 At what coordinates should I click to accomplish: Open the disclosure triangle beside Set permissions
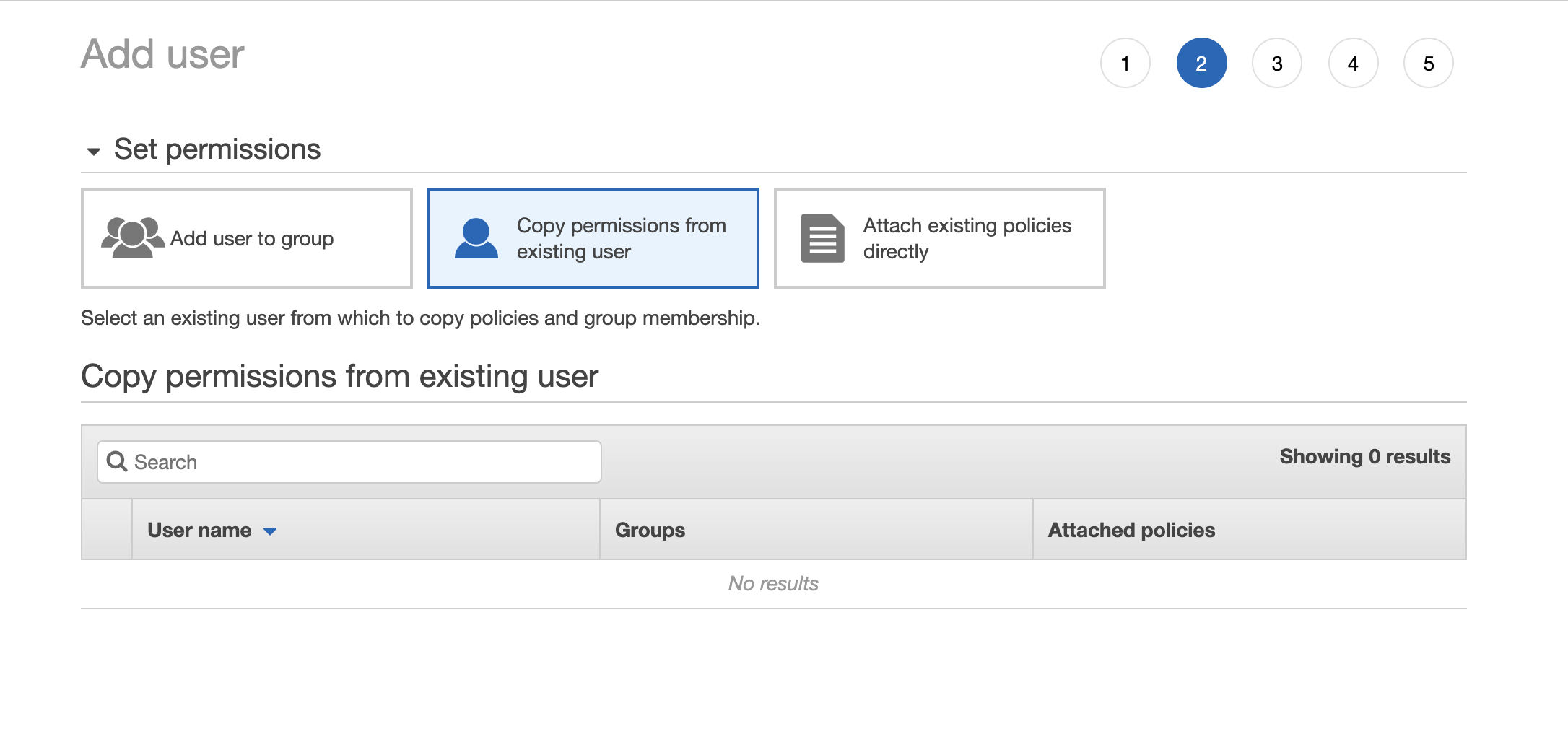tap(93, 152)
